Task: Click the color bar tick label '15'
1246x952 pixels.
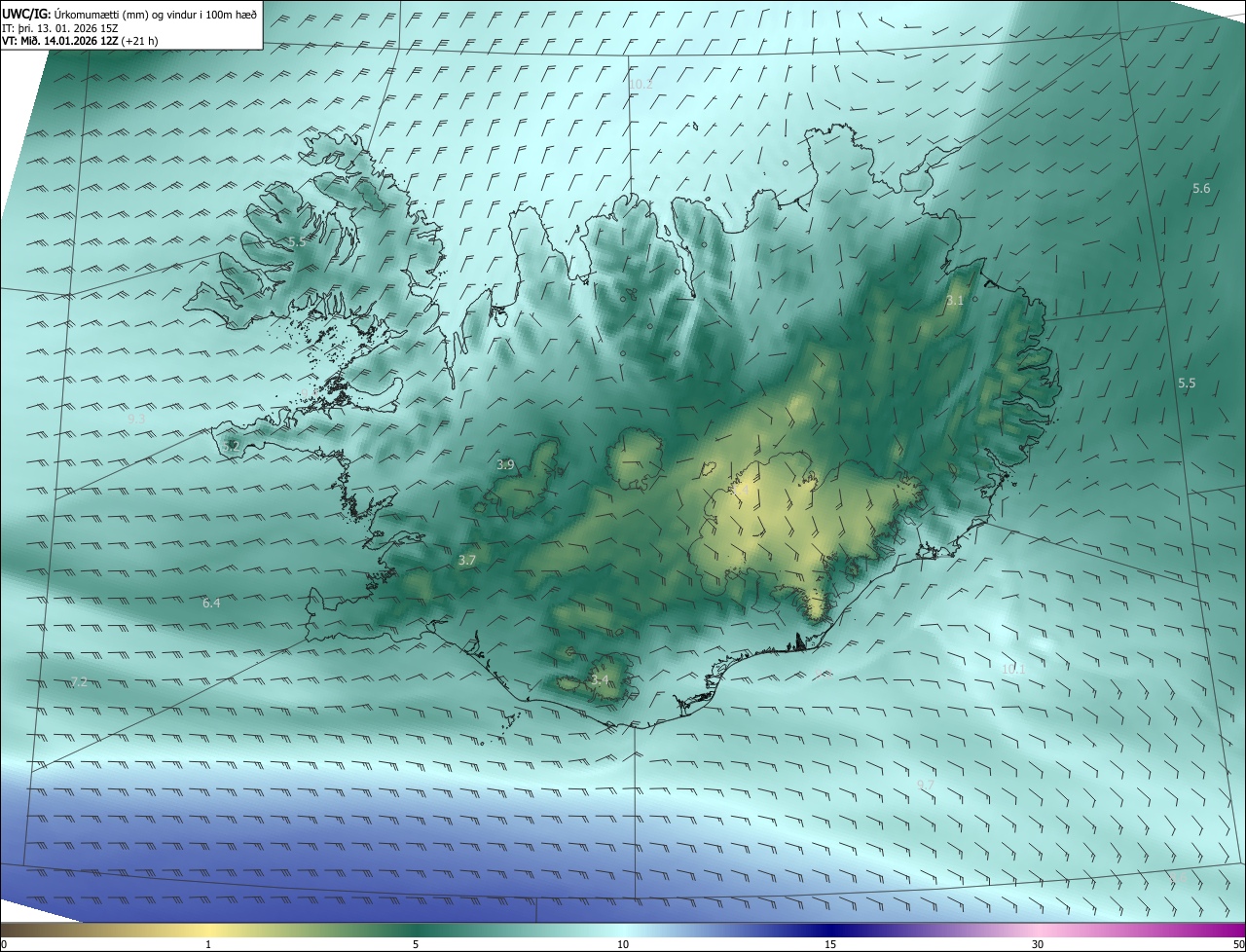Action: [830, 944]
